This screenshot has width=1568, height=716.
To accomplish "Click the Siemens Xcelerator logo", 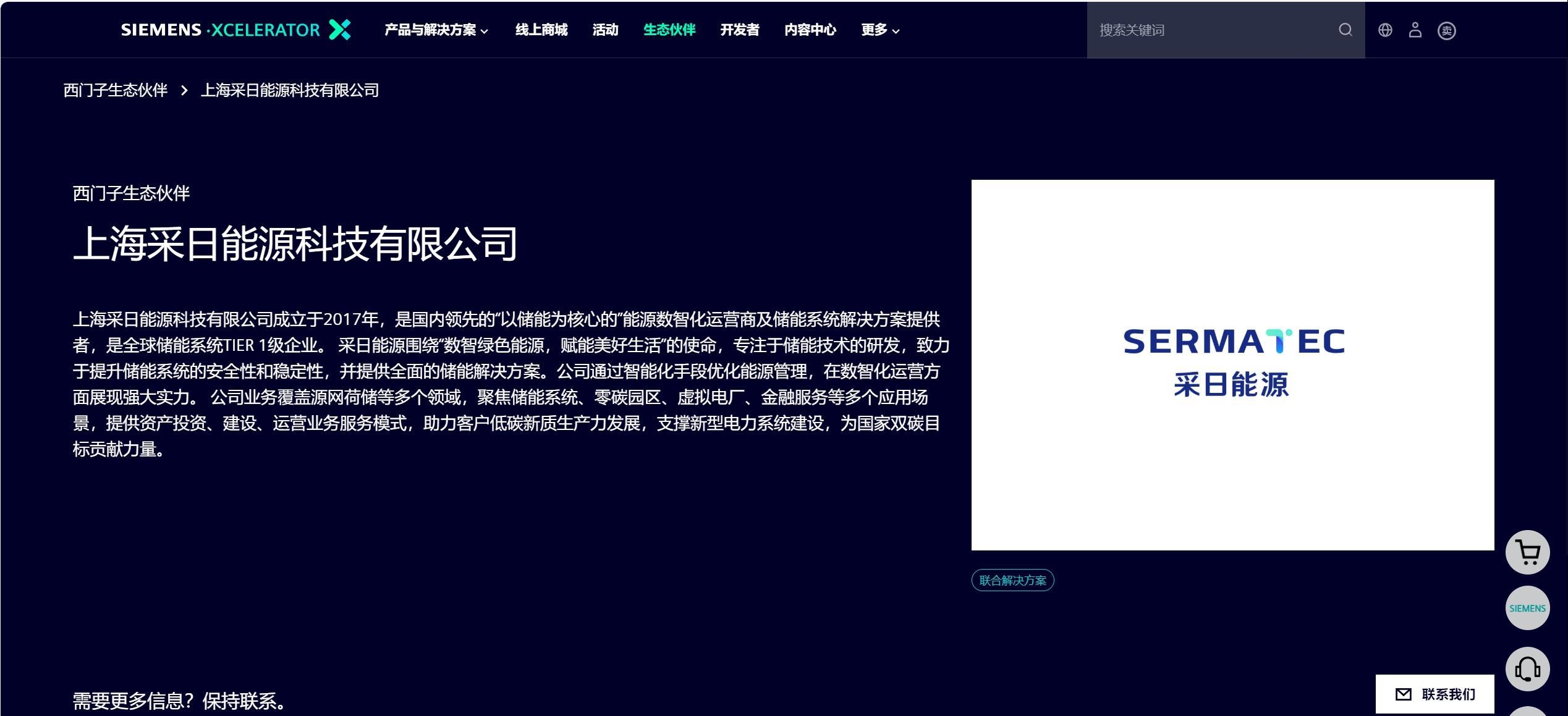I will tap(235, 30).
